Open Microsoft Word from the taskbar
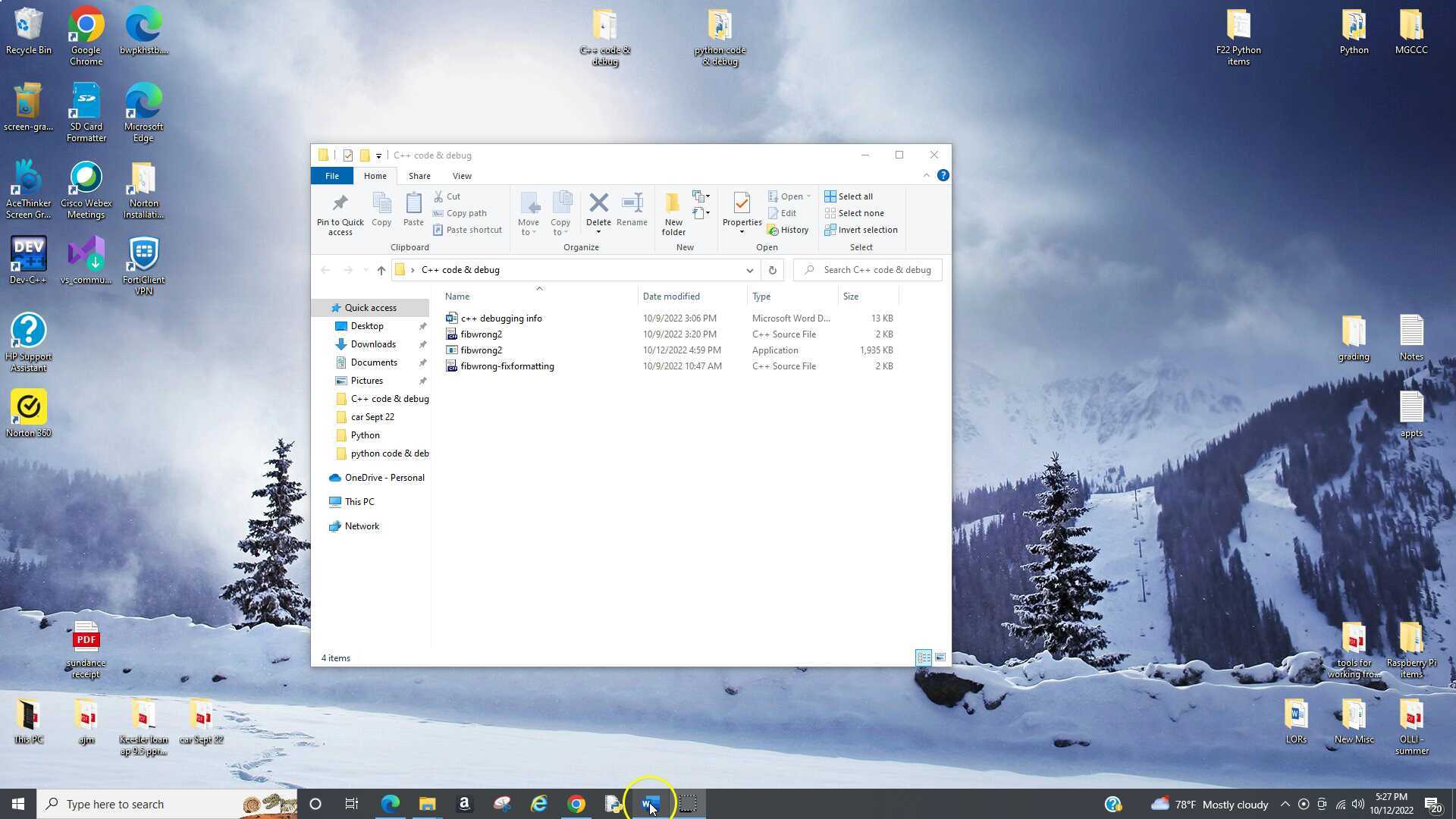This screenshot has width=1456, height=819. [650, 804]
